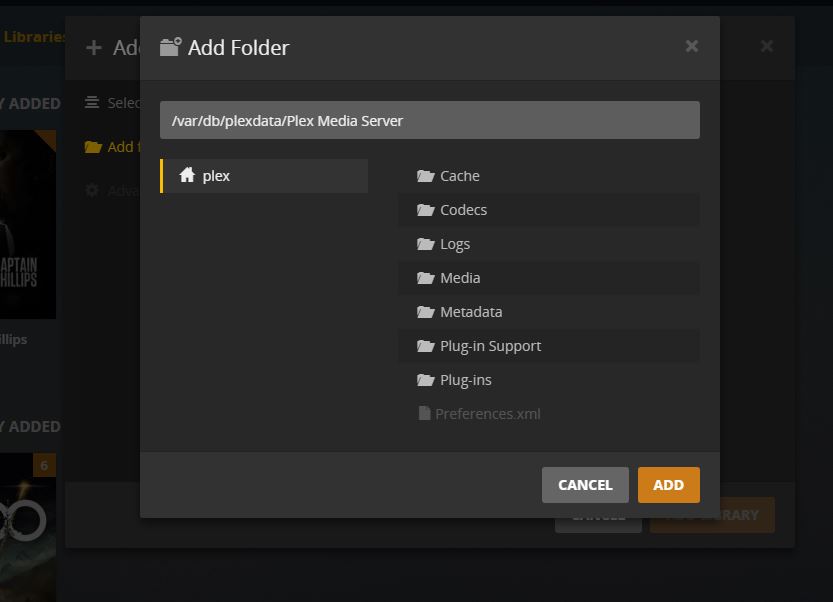
Task: Click the Add Folder title icon
Action: point(171,47)
